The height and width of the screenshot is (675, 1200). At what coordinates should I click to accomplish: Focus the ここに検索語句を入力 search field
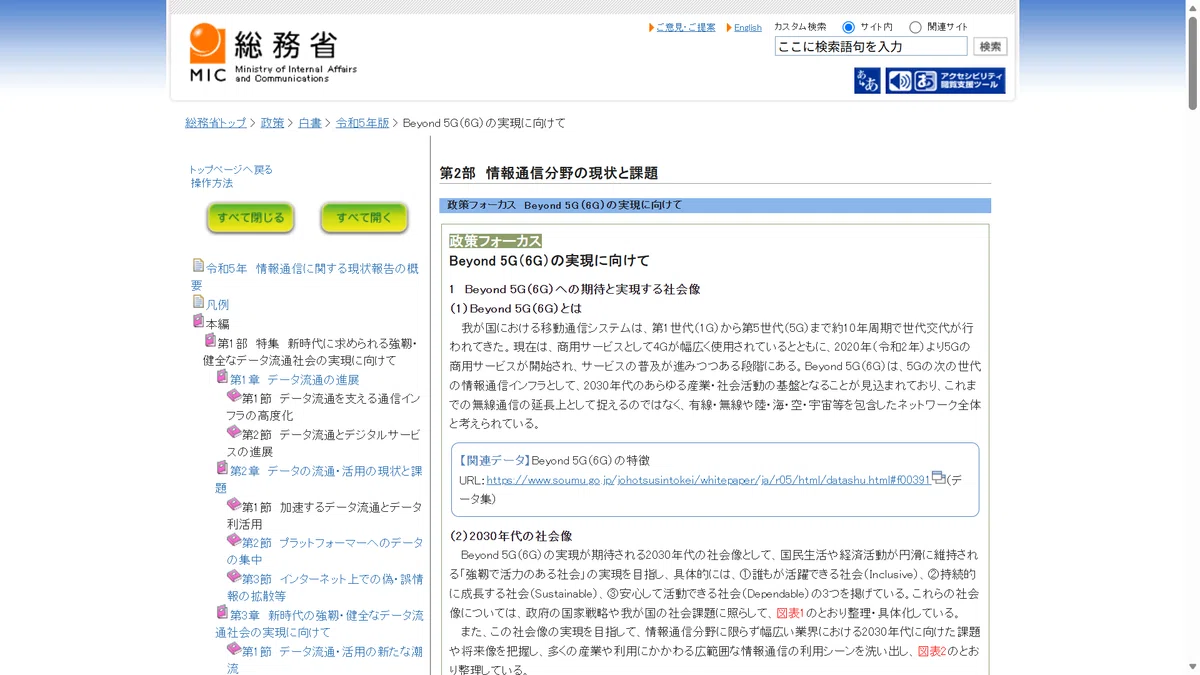pos(871,47)
